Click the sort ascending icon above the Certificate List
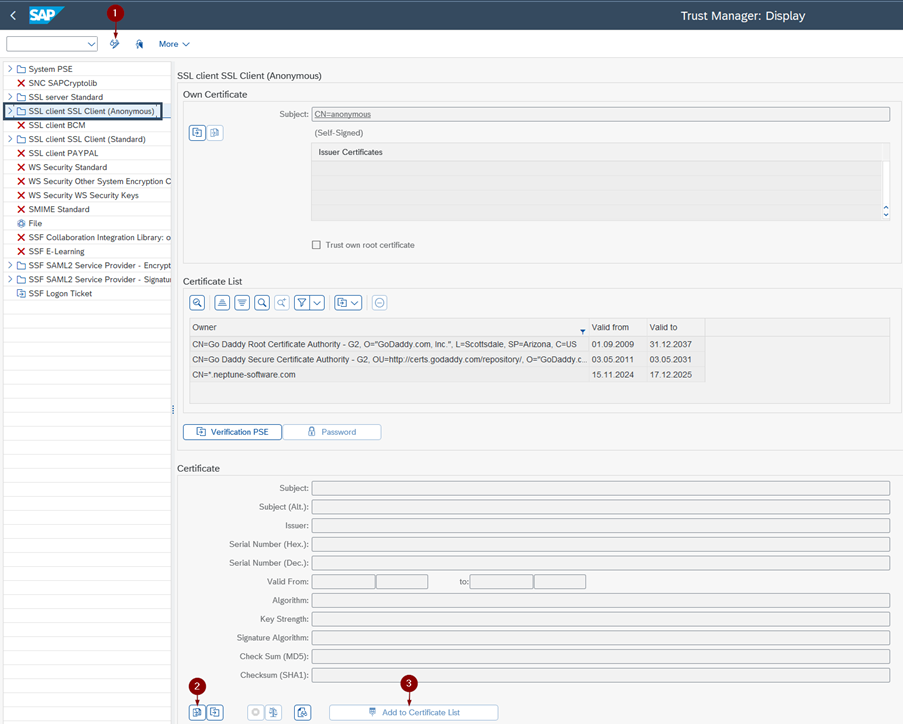The height and width of the screenshot is (724, 903). click(x=223, y=302)
